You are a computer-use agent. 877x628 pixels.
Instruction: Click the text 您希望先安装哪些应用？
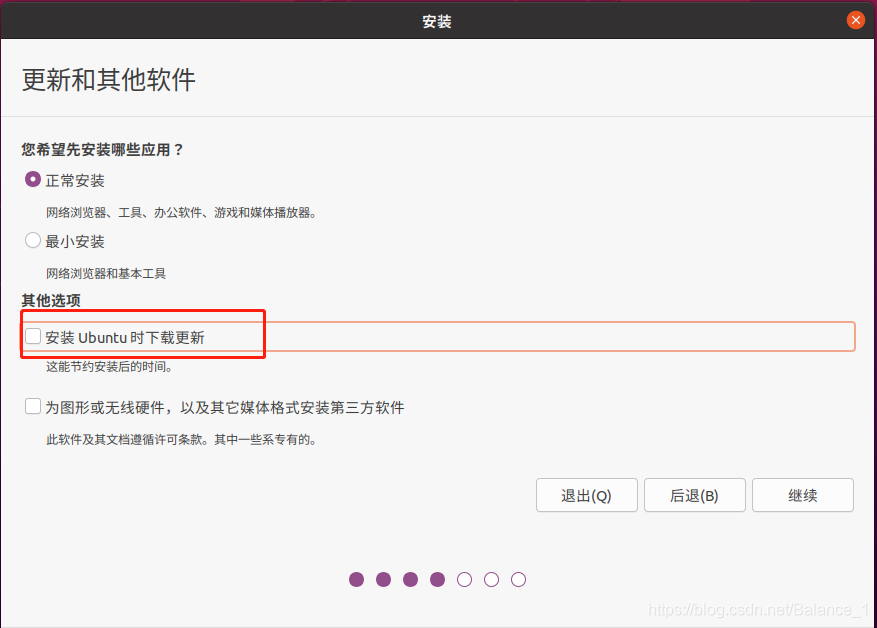tap(103, 150)
